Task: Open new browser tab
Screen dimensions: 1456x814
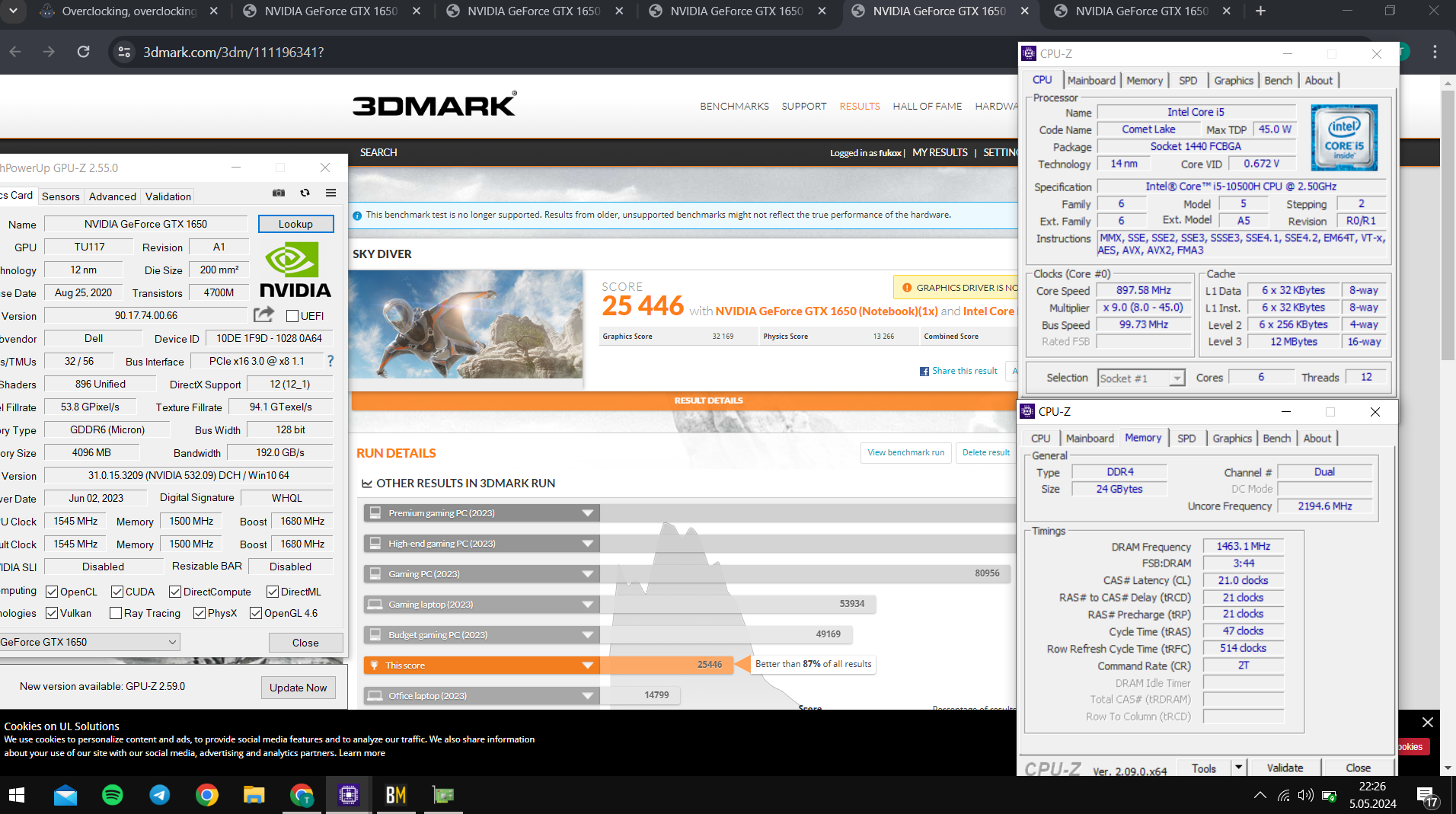Action: point(1260,11)
